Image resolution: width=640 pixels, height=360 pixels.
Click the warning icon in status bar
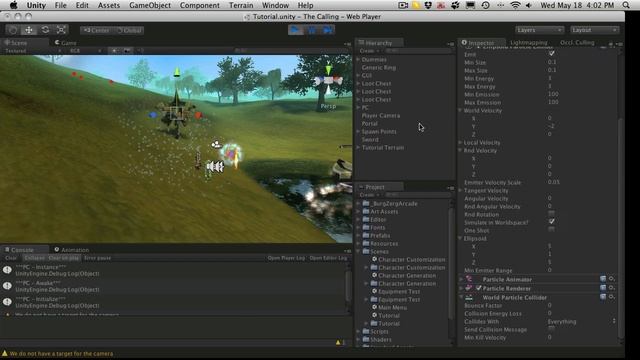pyautogui.click(x=5, y=353)
